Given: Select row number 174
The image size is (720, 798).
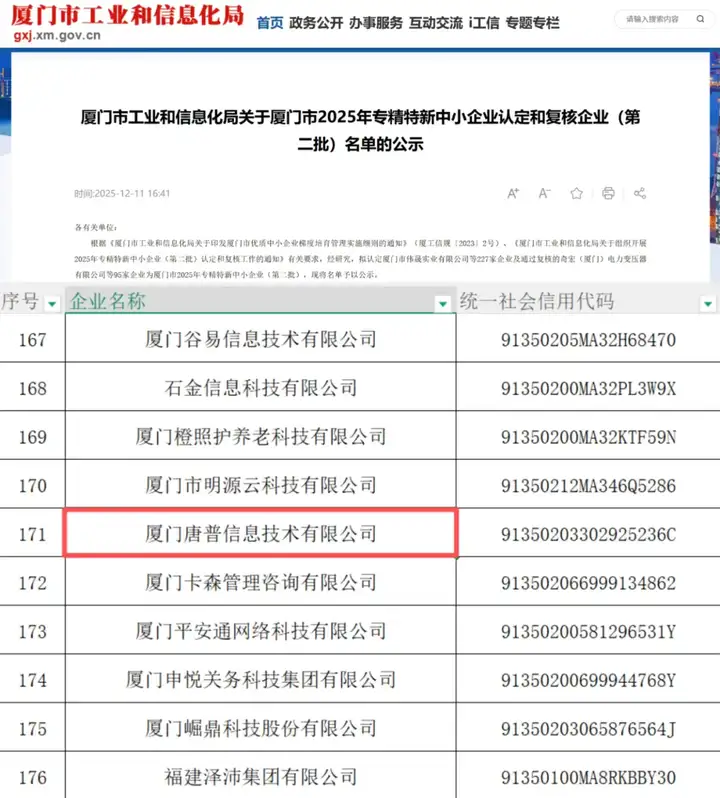Looking at the screenshot, I should coord(33,680).
